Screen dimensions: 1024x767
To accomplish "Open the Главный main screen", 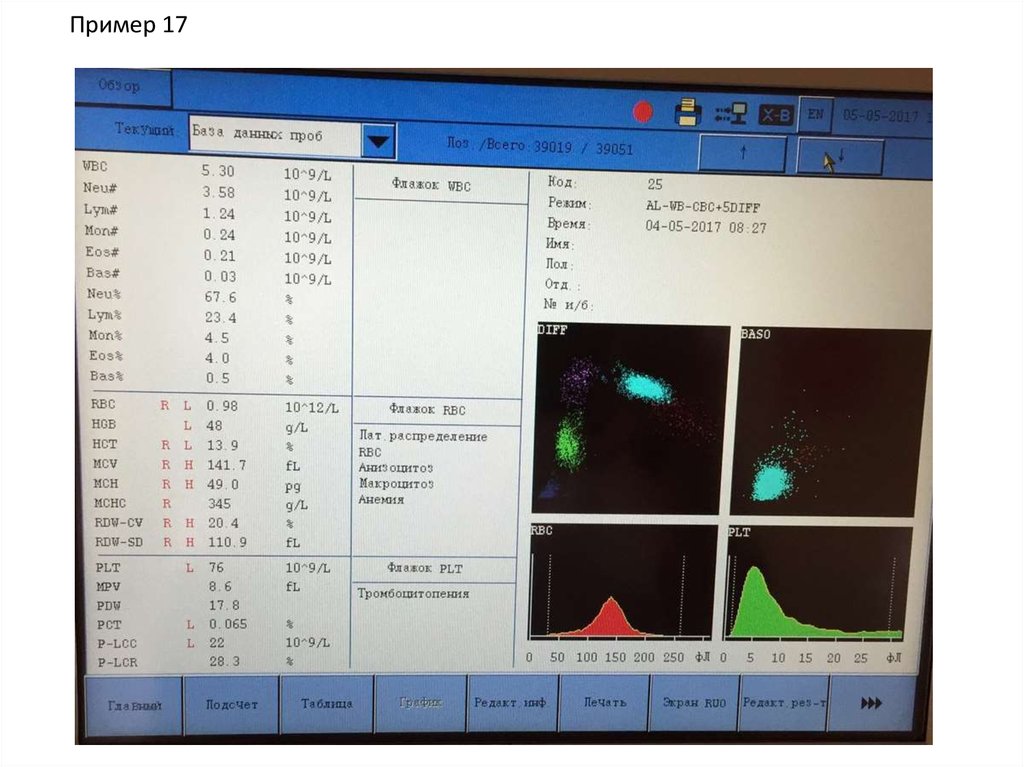I will point(134,704).
